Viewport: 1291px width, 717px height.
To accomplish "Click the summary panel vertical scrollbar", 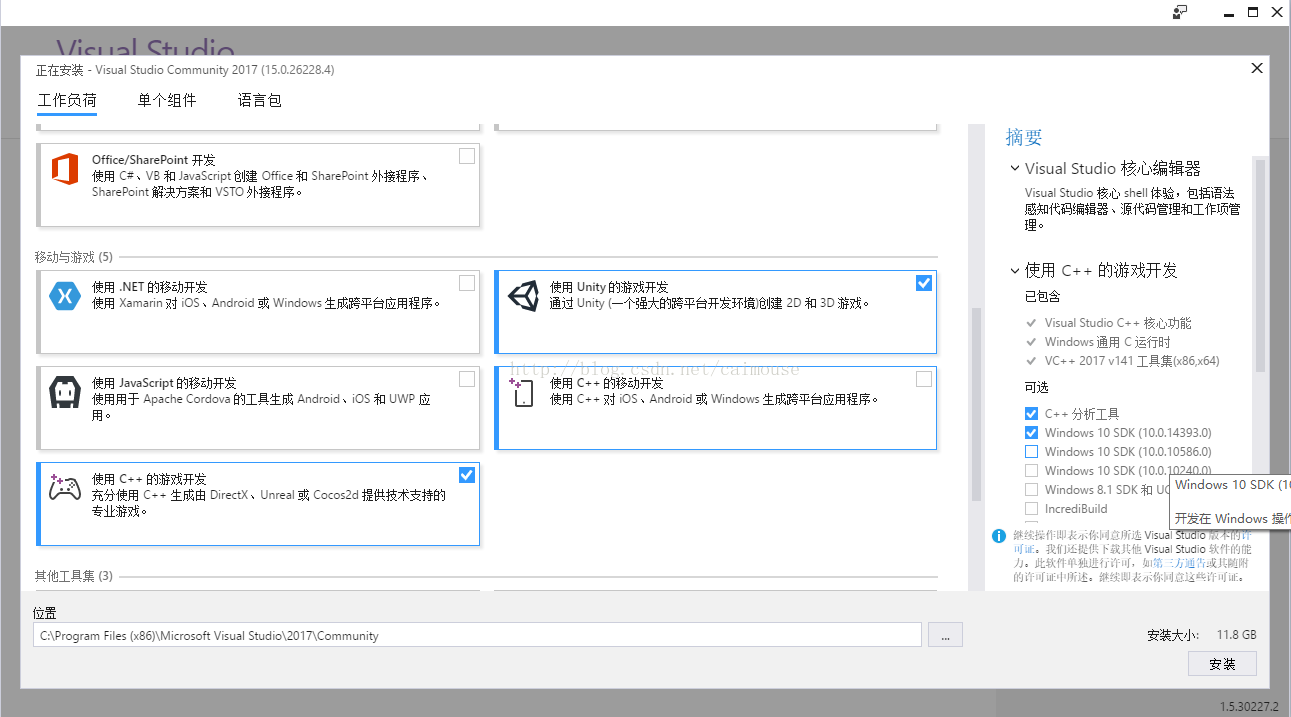I will [1260, 265].
